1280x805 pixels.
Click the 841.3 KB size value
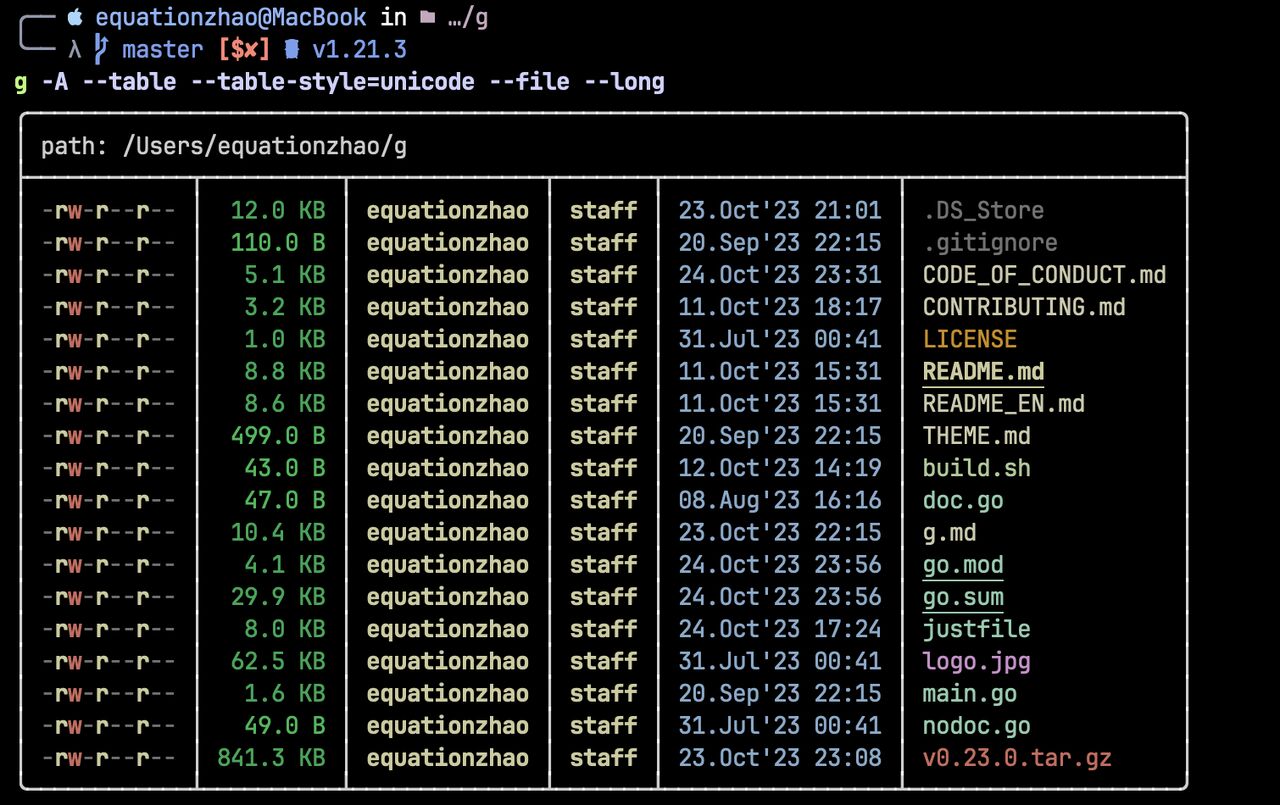(x=271, y=757)
